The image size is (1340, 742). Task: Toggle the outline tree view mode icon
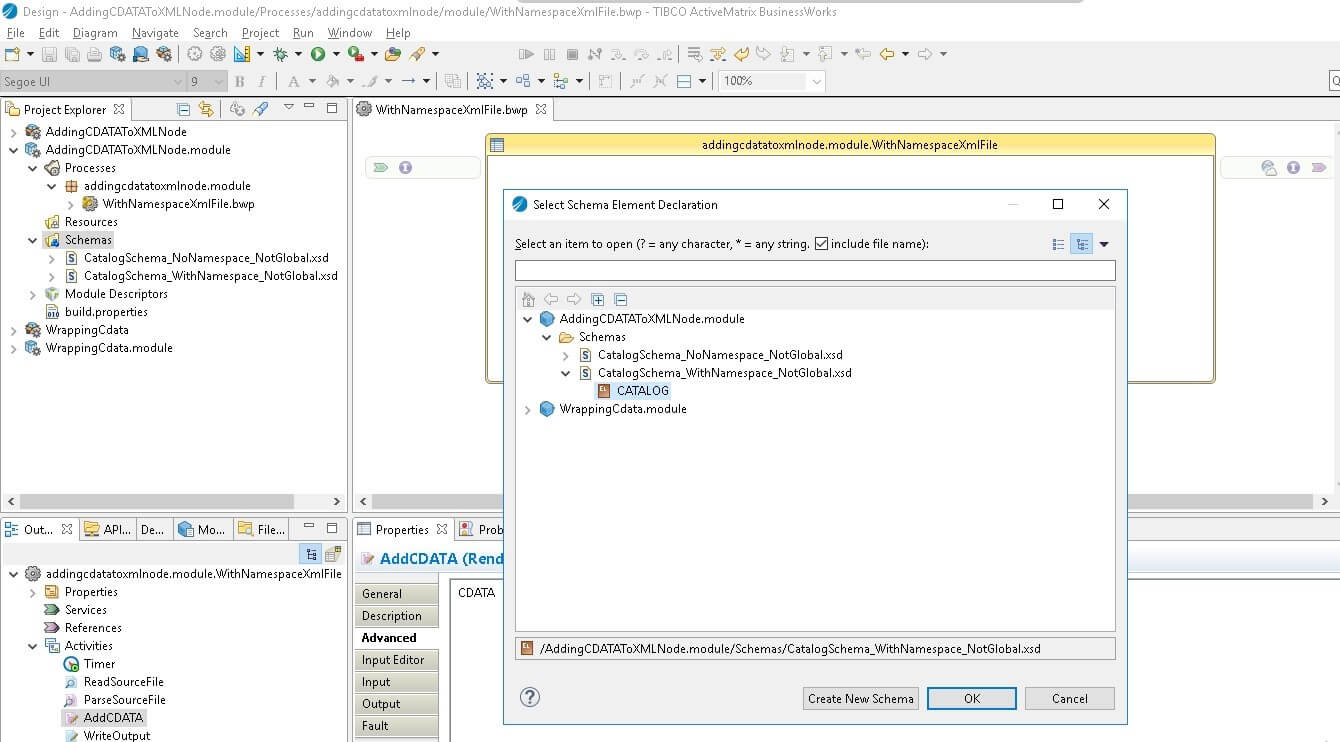(x=312, y=553)
